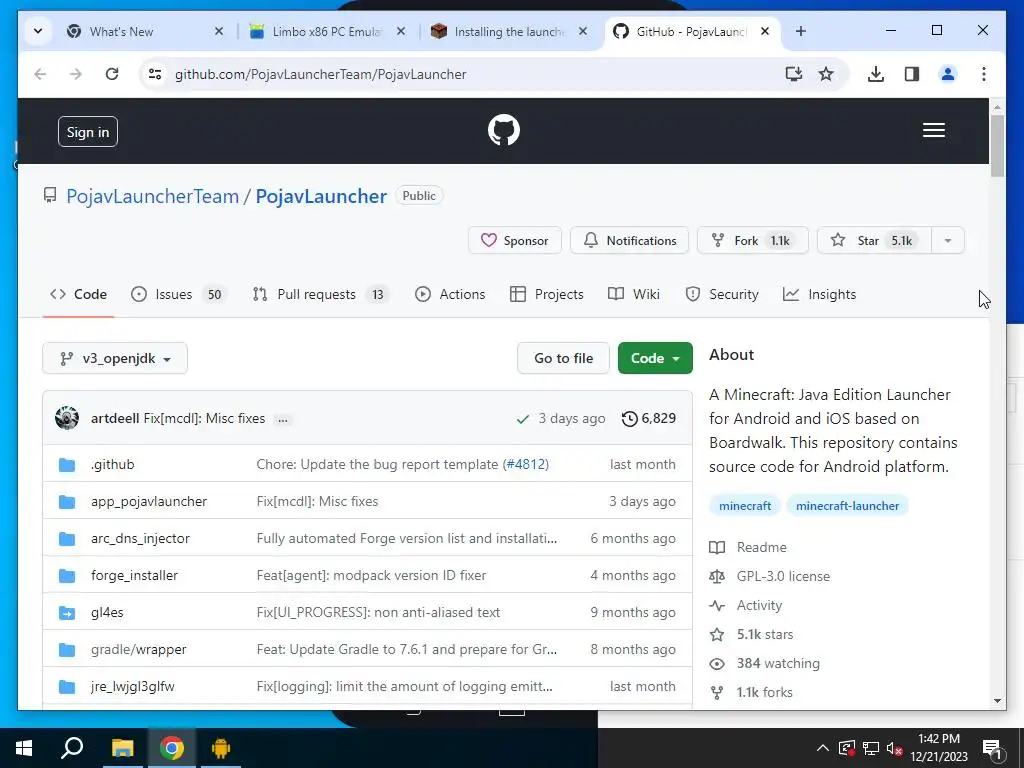Open the commit history clock icon 6,829
The width and height of the screenshot is (1024, 768).
648,418
